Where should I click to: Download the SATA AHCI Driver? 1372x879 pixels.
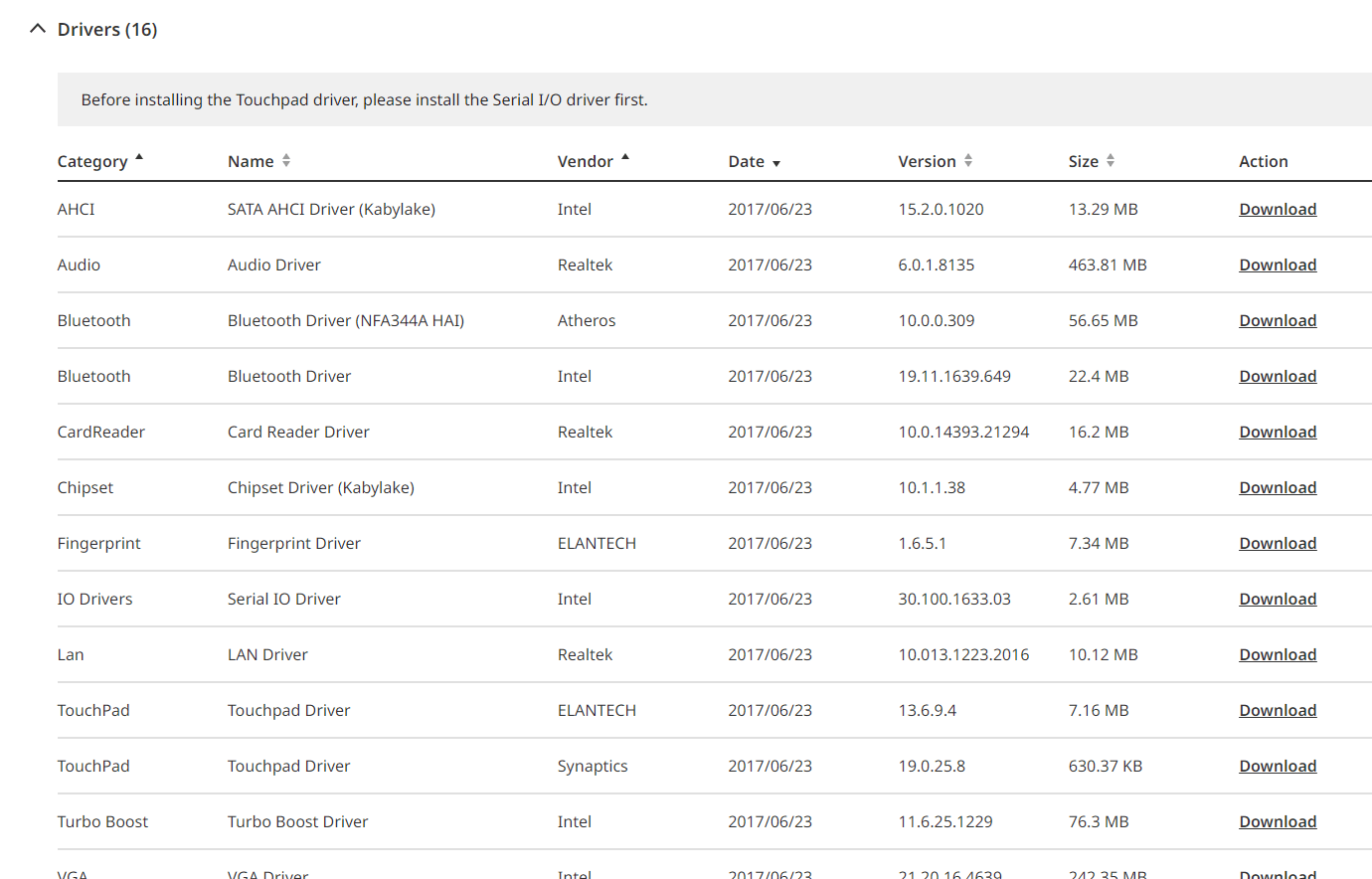point(1278,209)
